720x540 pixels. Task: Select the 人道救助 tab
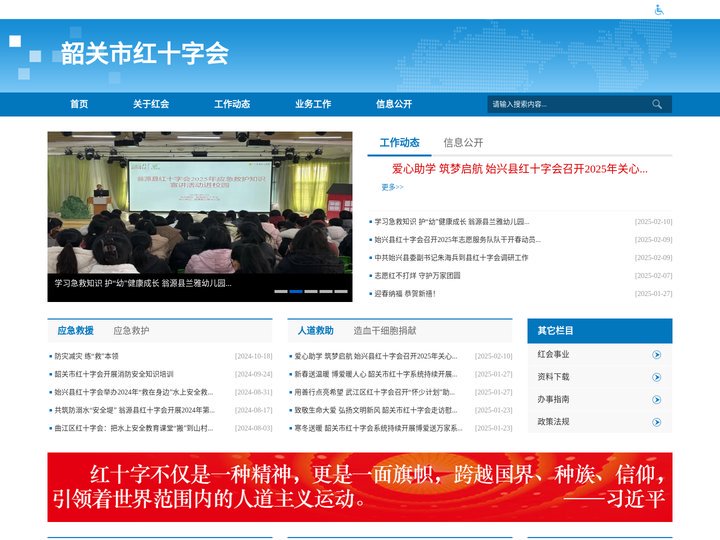[x=315, y=331]
